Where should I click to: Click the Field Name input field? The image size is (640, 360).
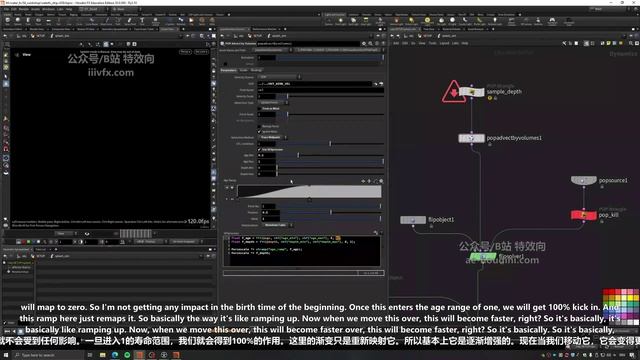click(x=321, y=90)
